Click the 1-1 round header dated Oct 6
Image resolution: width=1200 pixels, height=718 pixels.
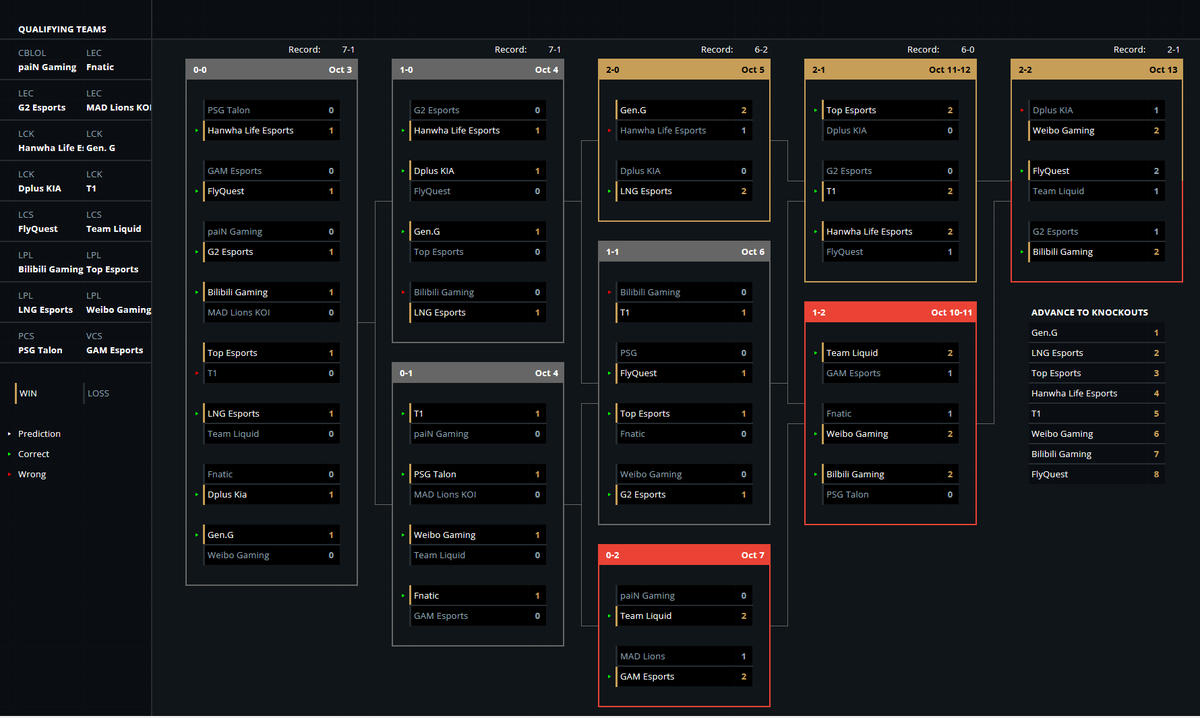[684, 252]
